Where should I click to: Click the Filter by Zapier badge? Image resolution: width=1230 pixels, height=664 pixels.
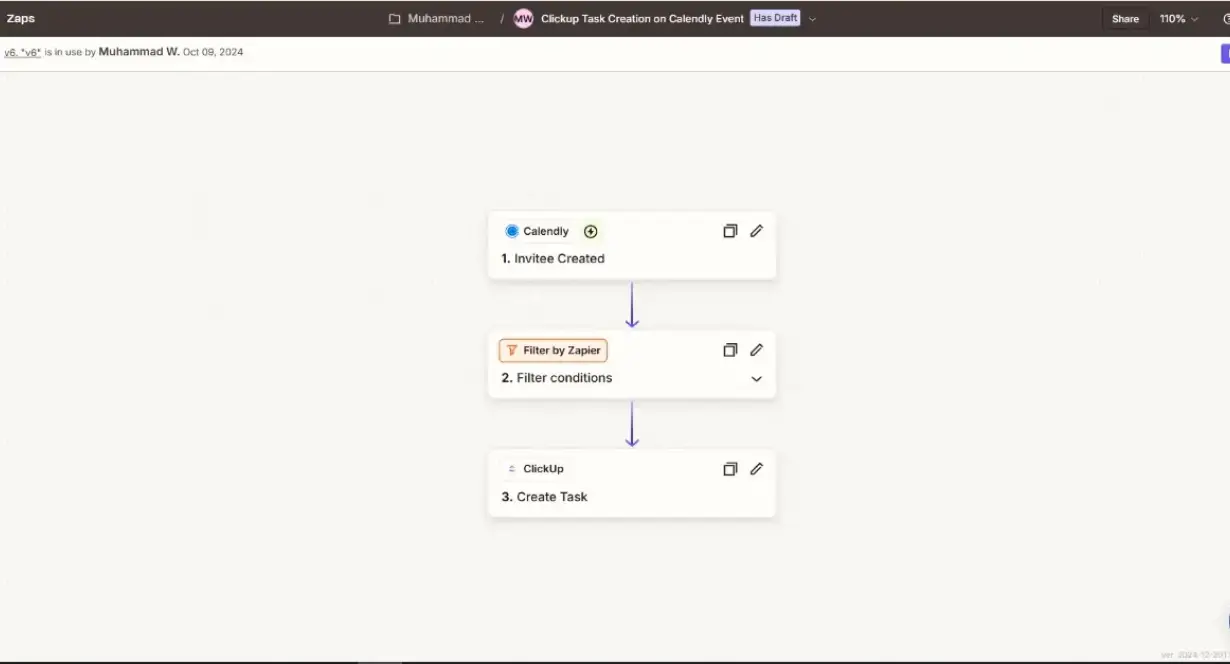[553, 350]
